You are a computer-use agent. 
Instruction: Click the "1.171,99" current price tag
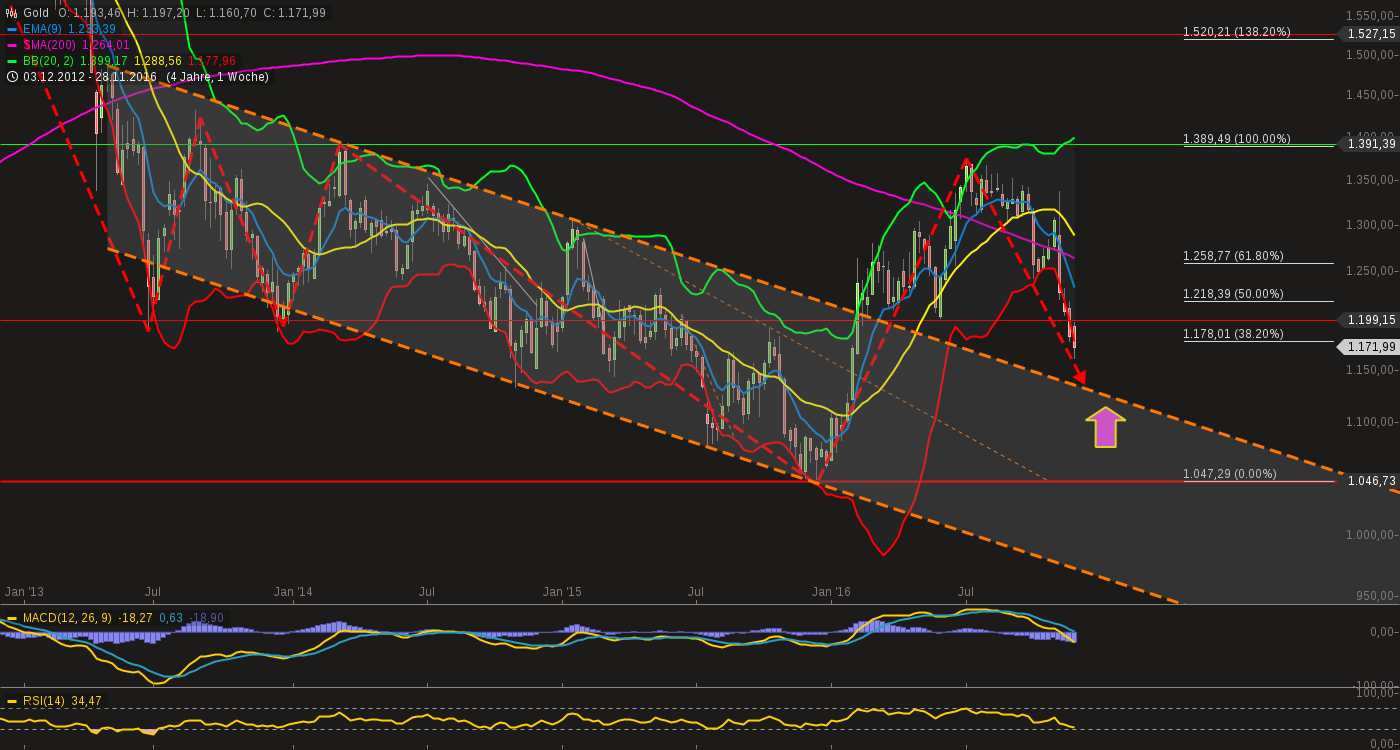pos(1373,347)
